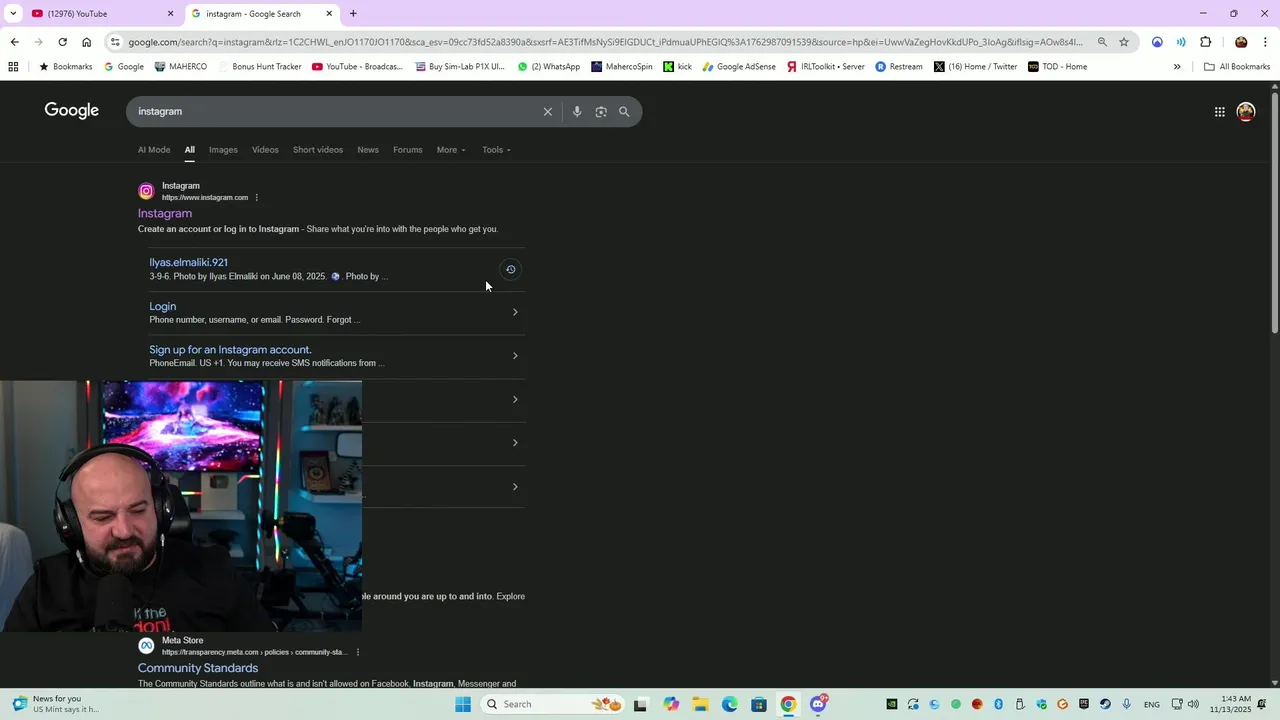Open the MAHERCO bookmark

pos(181,67)
